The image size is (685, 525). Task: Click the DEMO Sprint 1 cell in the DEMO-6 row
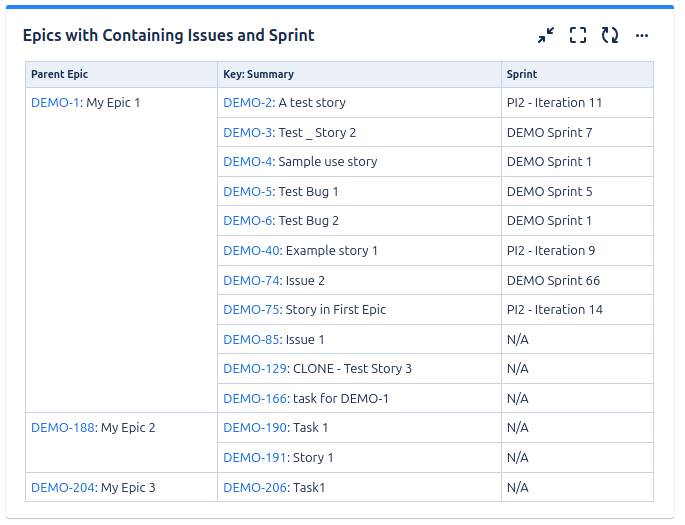pyautogui.click(x=577, y=221)
